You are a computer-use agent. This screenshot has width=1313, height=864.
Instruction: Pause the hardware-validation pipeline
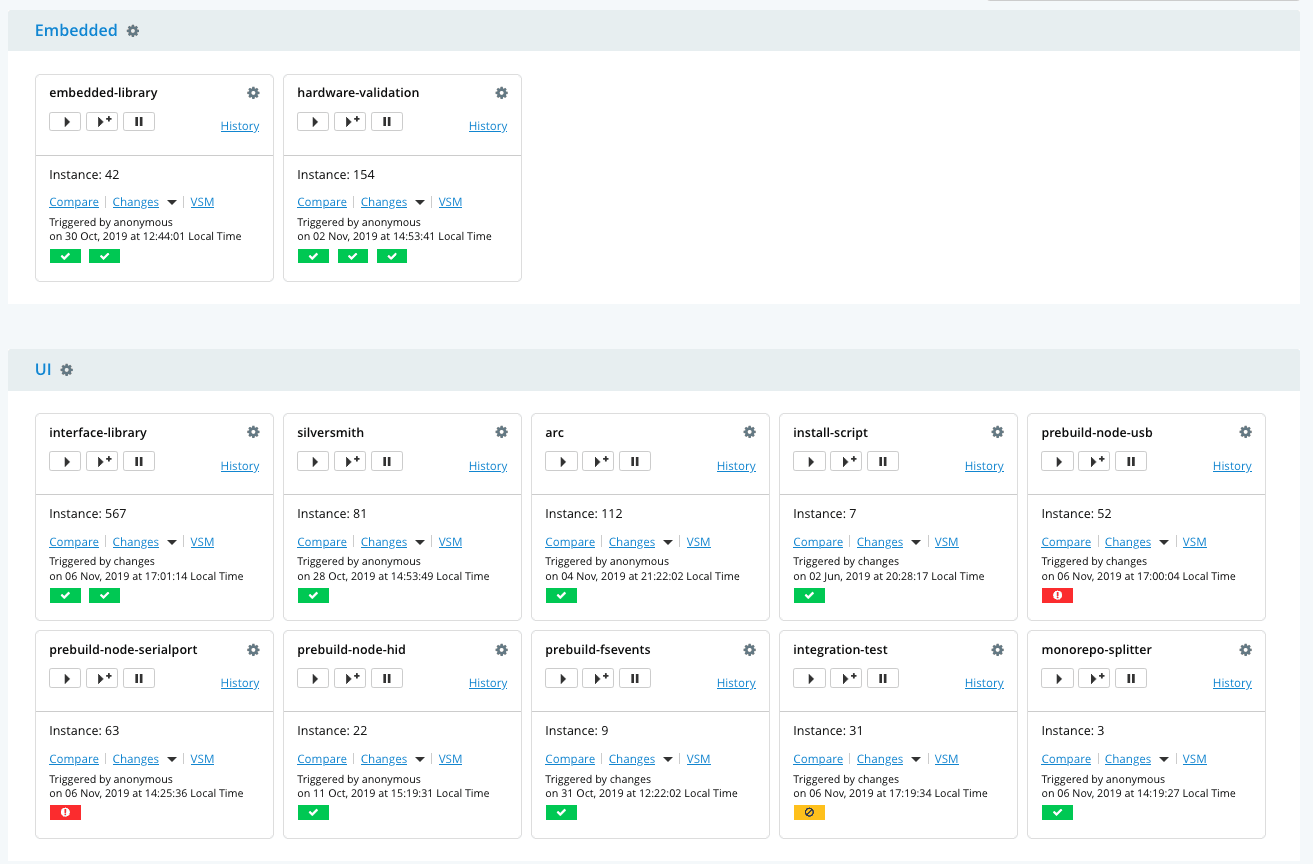tap(387, 122)
